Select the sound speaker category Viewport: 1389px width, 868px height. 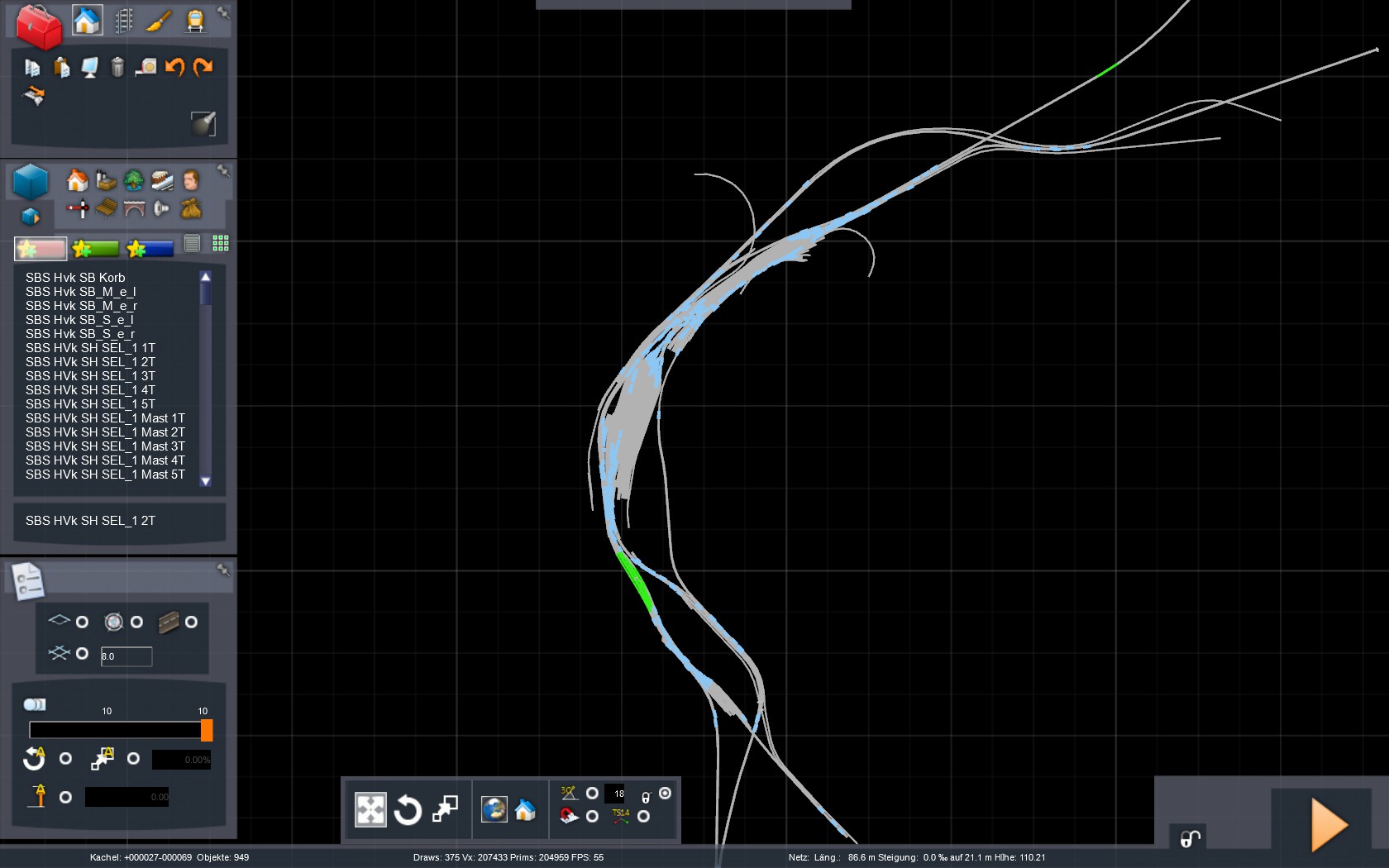click(x=162, y=208)
